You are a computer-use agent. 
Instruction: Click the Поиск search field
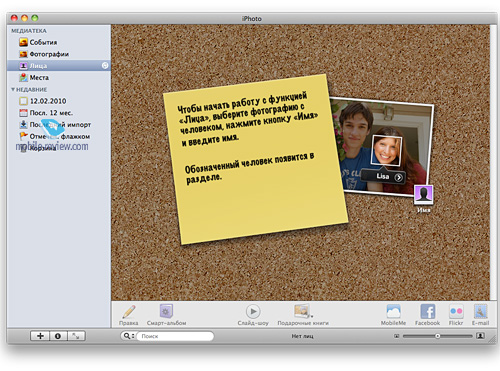click(x=175, y=336)
